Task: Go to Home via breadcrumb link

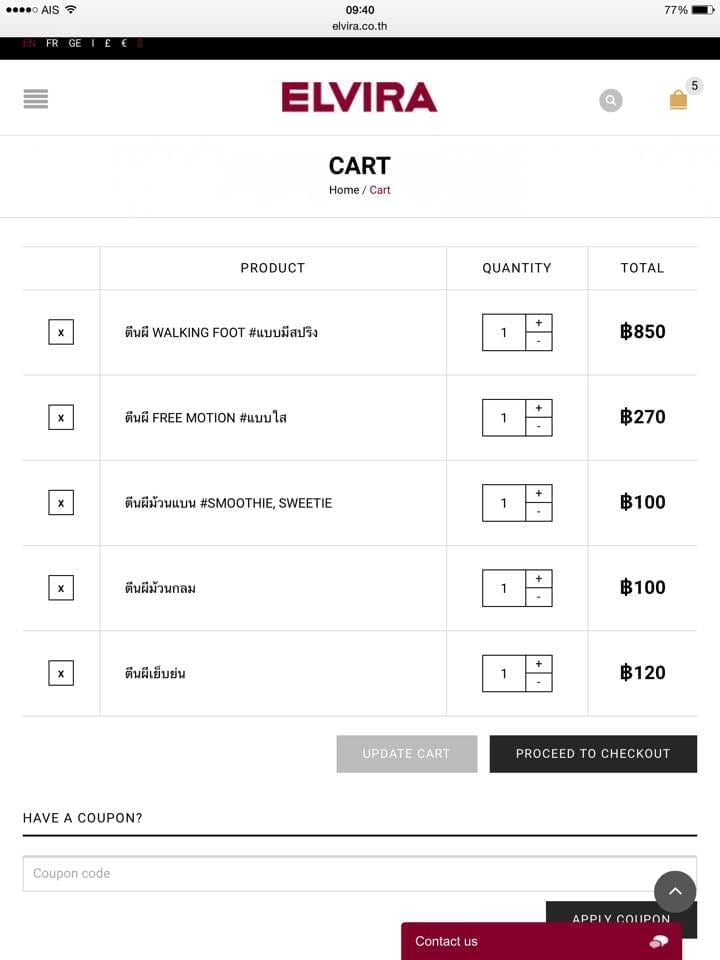Action: pos(343,190)
